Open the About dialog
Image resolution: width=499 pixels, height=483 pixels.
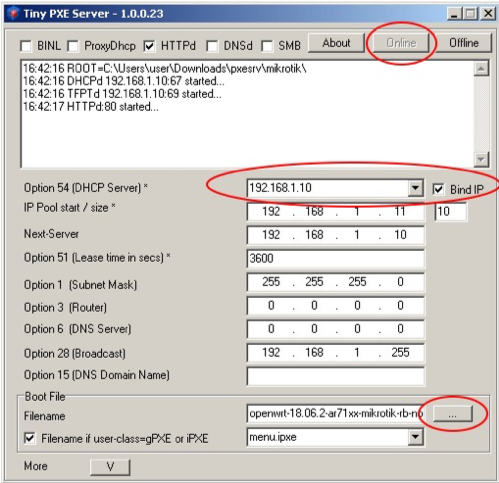point(336,43)
